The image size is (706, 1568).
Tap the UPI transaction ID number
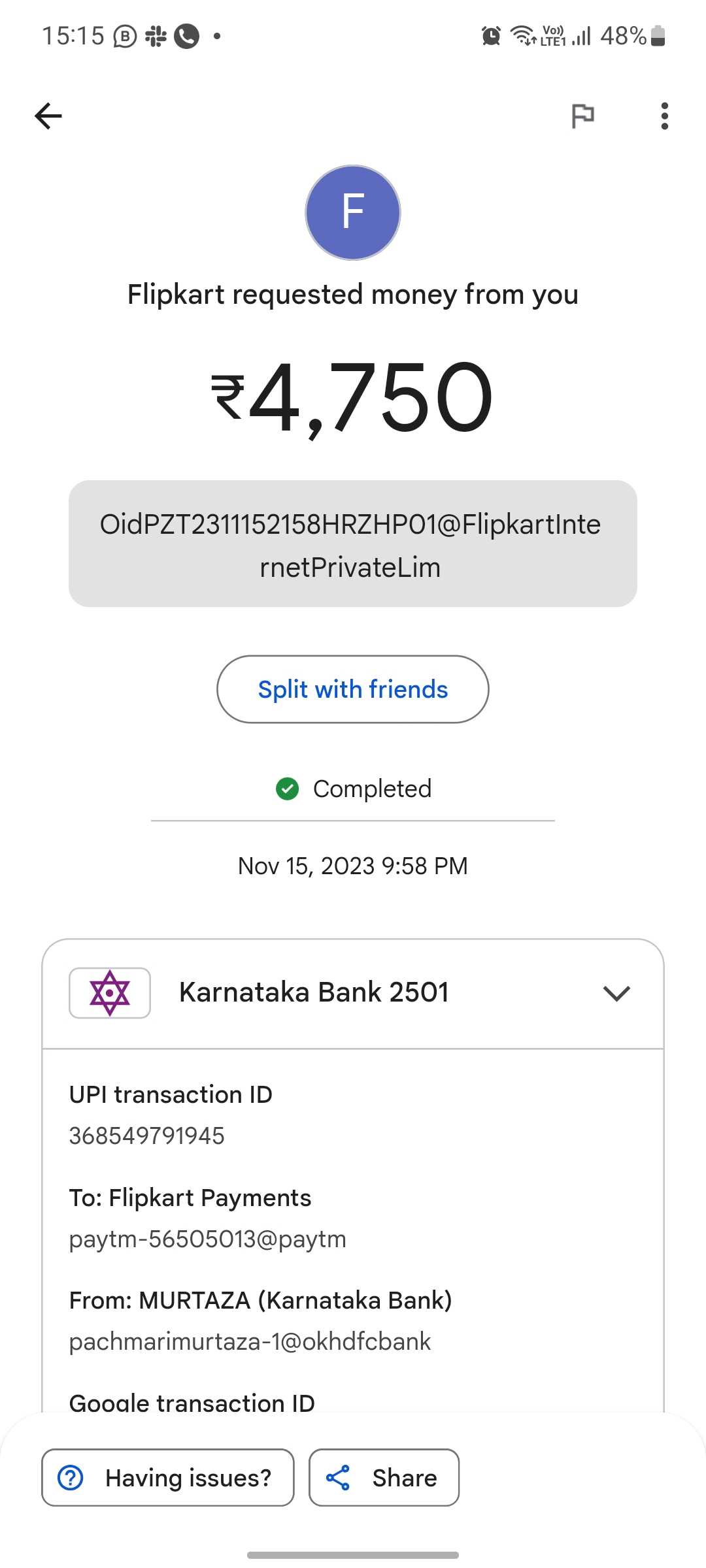pos(147,1135)
